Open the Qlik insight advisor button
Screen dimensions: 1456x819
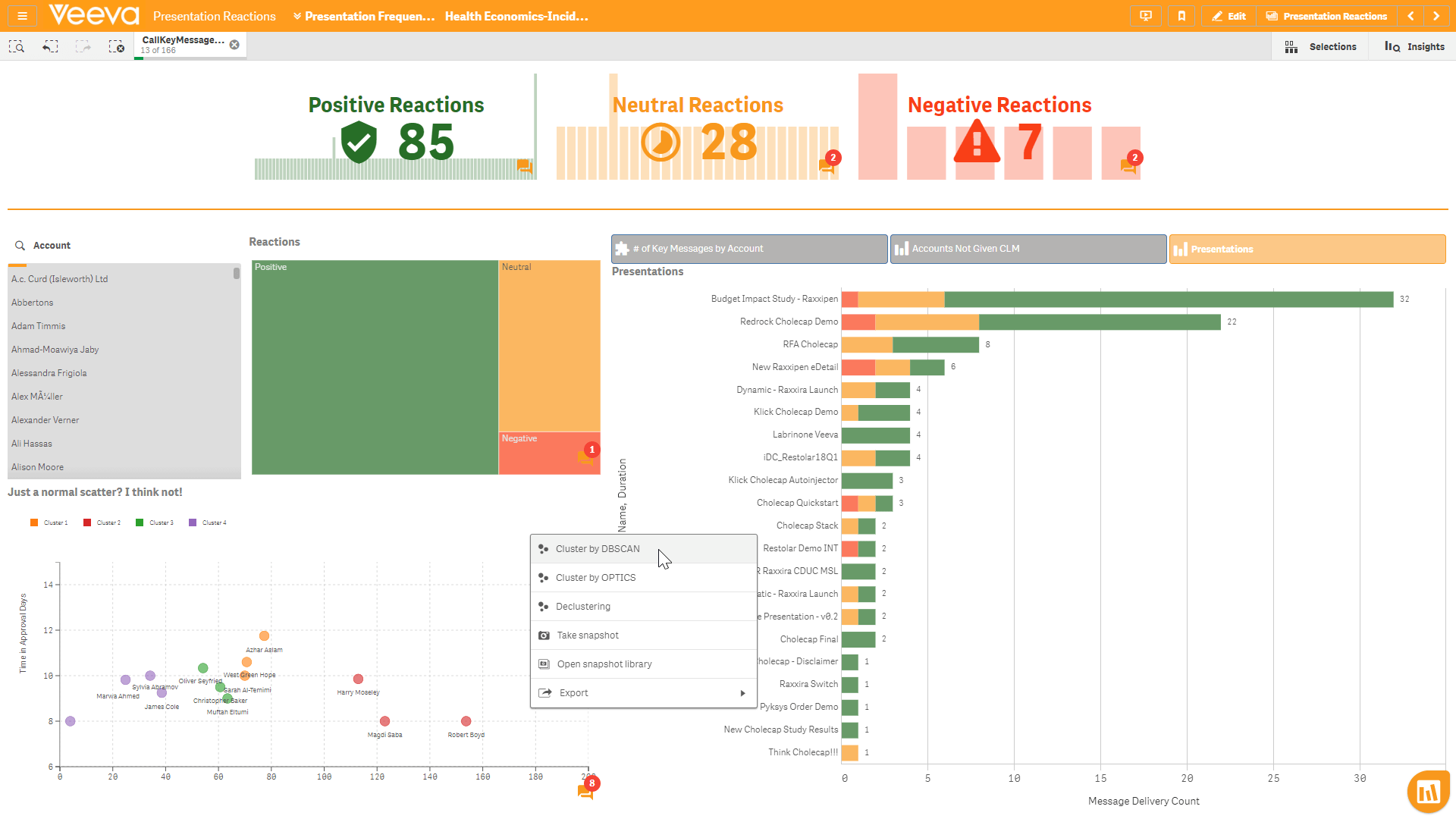tap(1429, 792)
